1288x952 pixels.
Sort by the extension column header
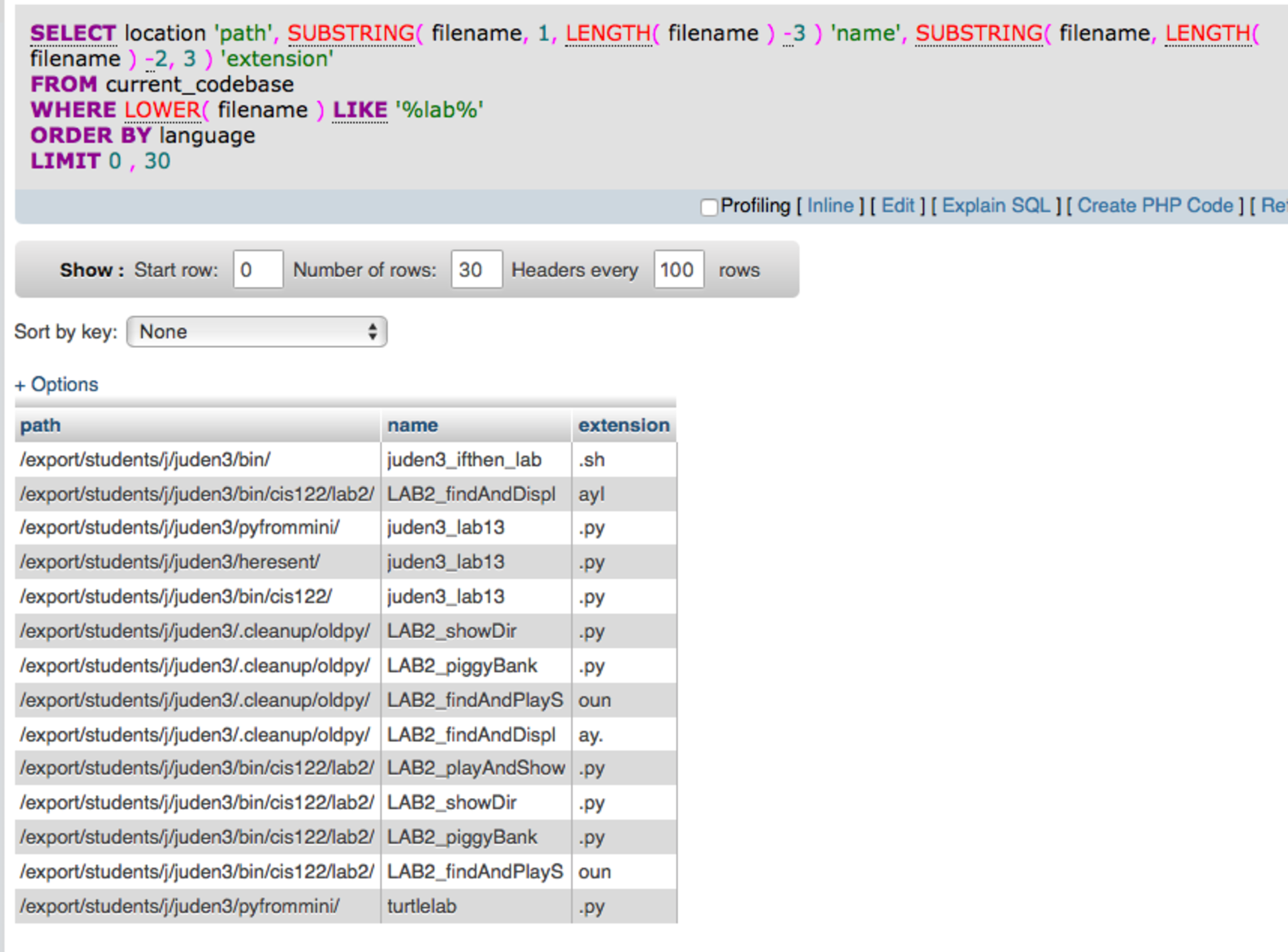(623, 425)
